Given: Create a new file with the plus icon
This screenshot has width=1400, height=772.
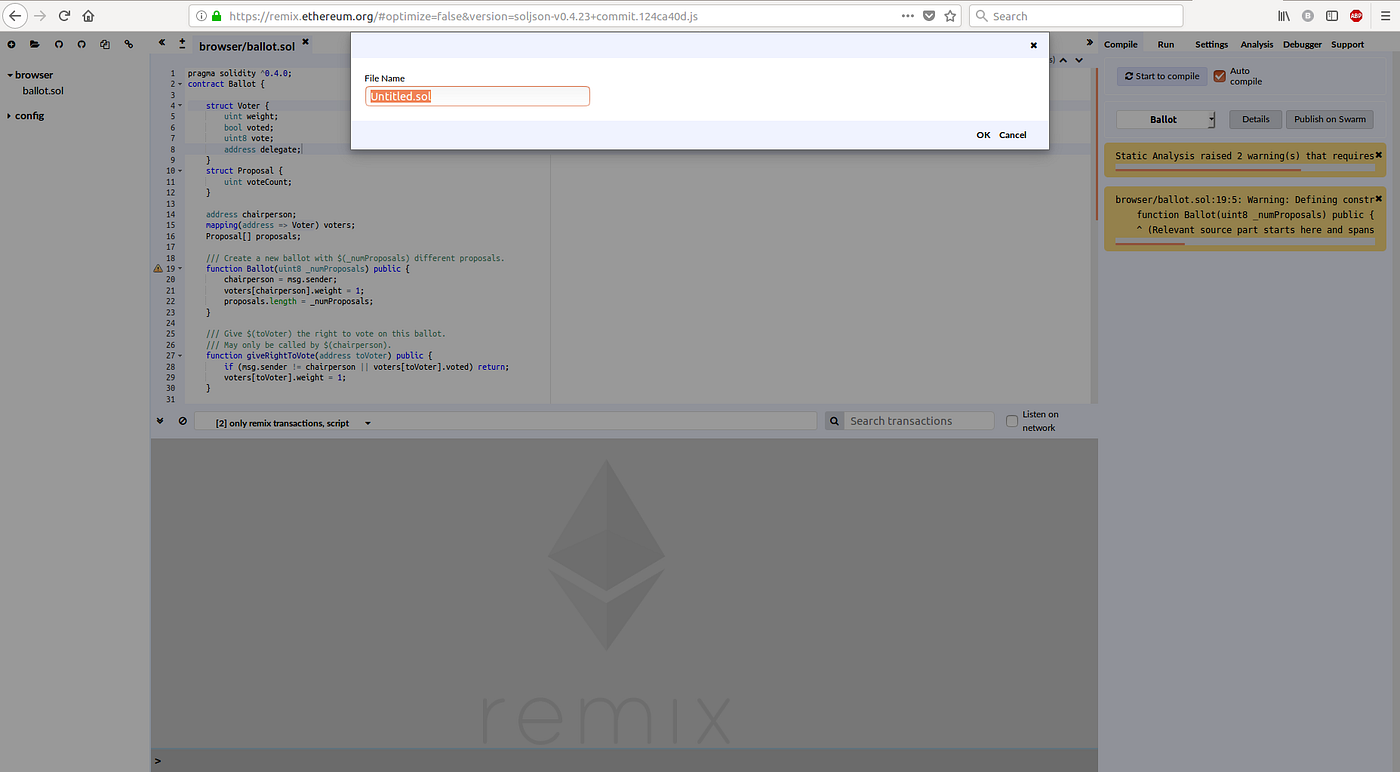Looking at the screenshot, I should (11, 44).
